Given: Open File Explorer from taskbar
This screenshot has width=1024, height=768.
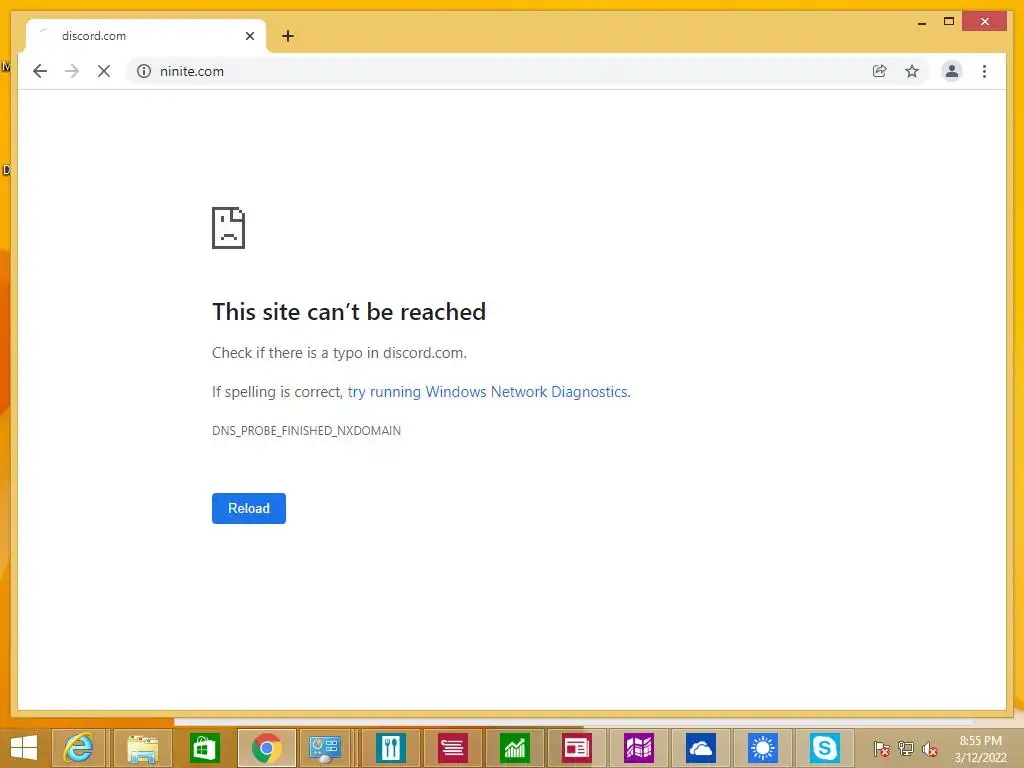Looking at the screenshot, I should click(142, 748).
